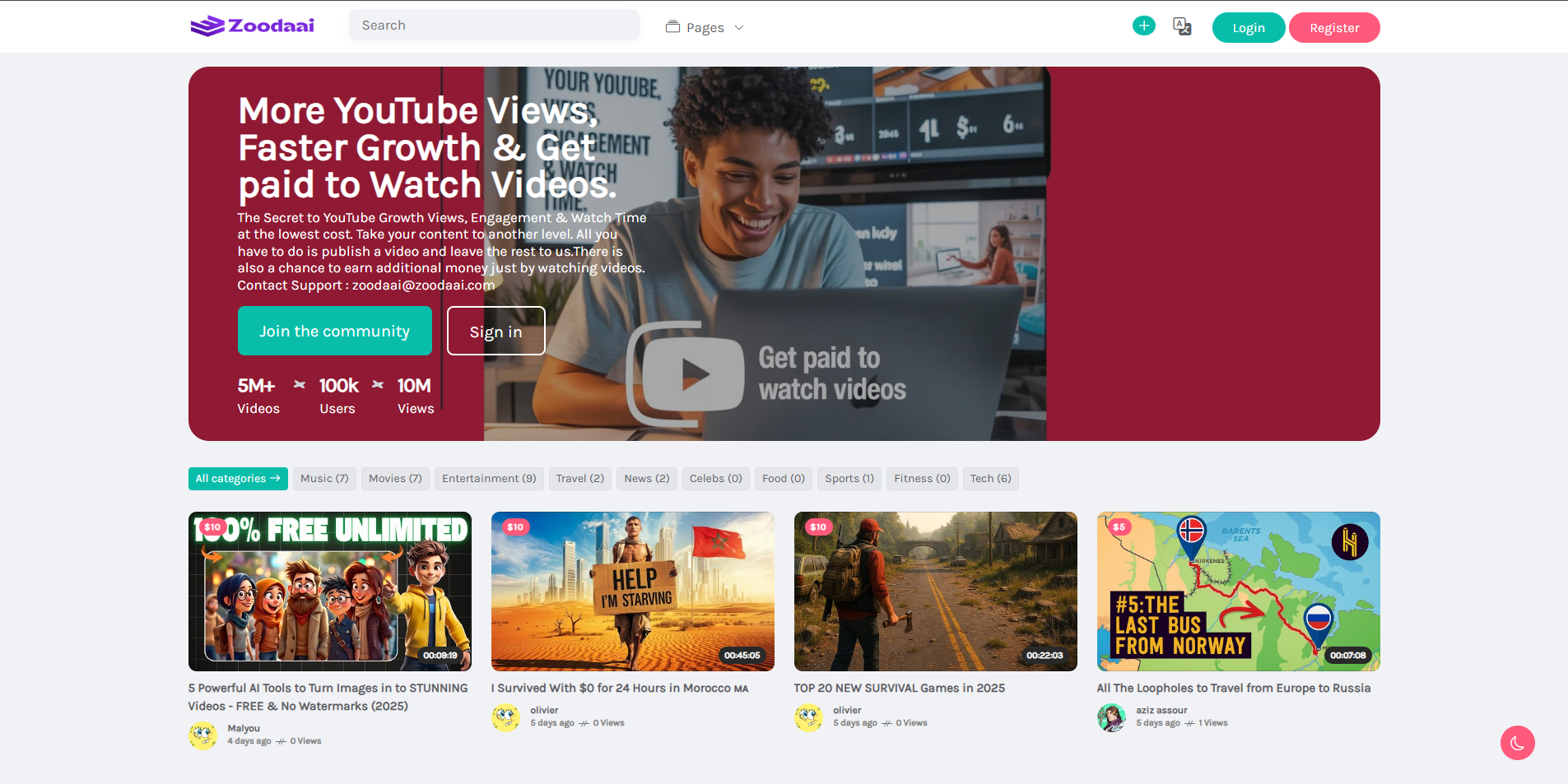
Task: Open the Morocco HELP I'M STARVING thumbnail
Action: coord(633,591)
